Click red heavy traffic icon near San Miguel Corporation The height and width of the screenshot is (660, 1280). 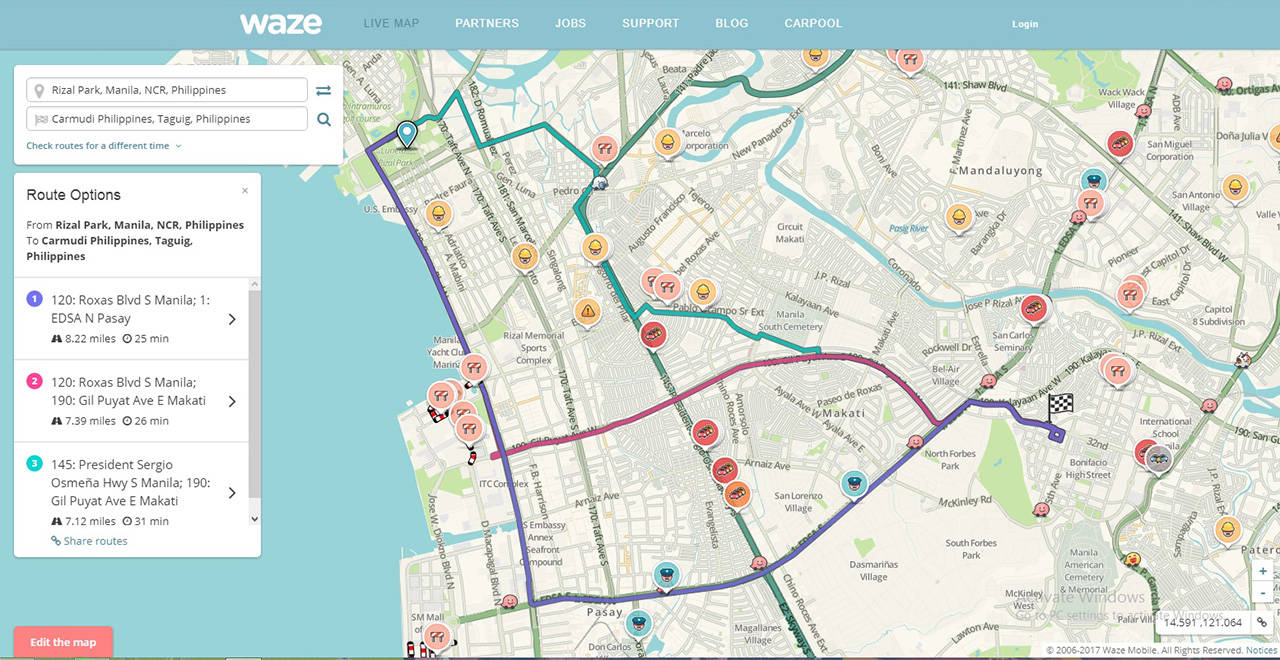pos(1120,145)
